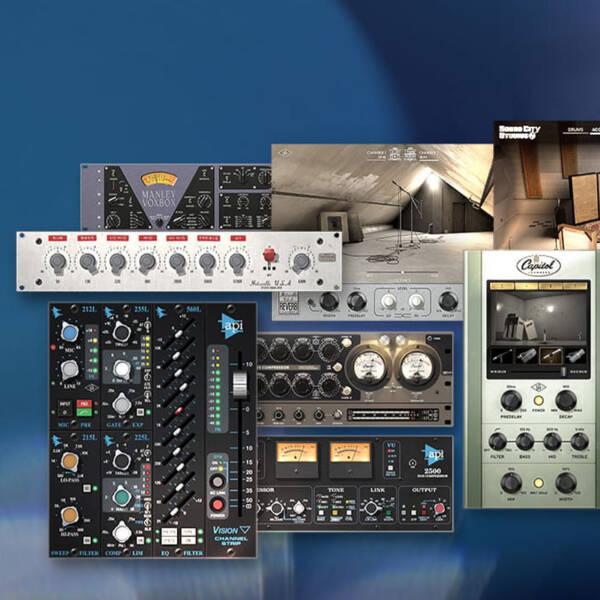Image resolution: width=600 pixels, height=600 pixels.
Task: Click the black threshold knob on 235L gate
Action: [122, 332]
